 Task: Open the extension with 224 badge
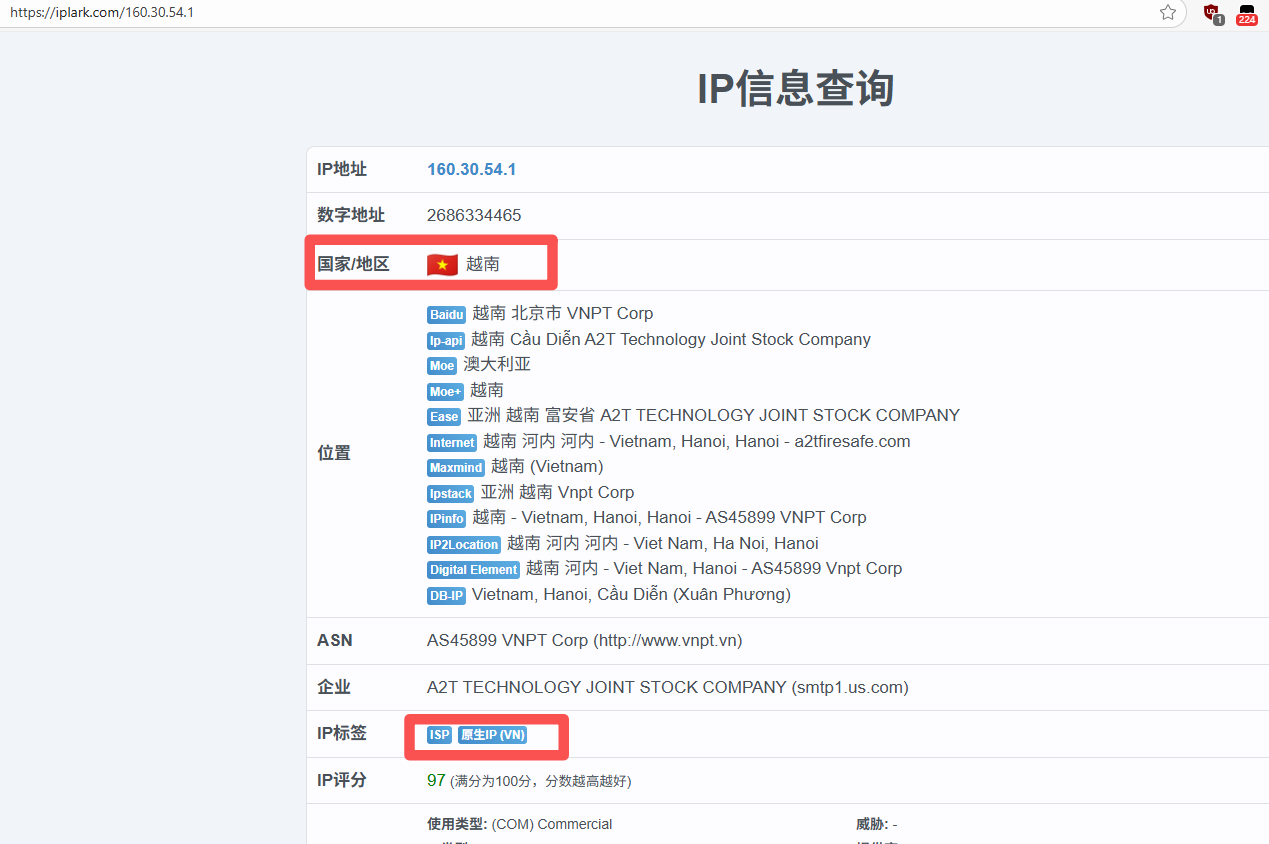coord(1246,13)
